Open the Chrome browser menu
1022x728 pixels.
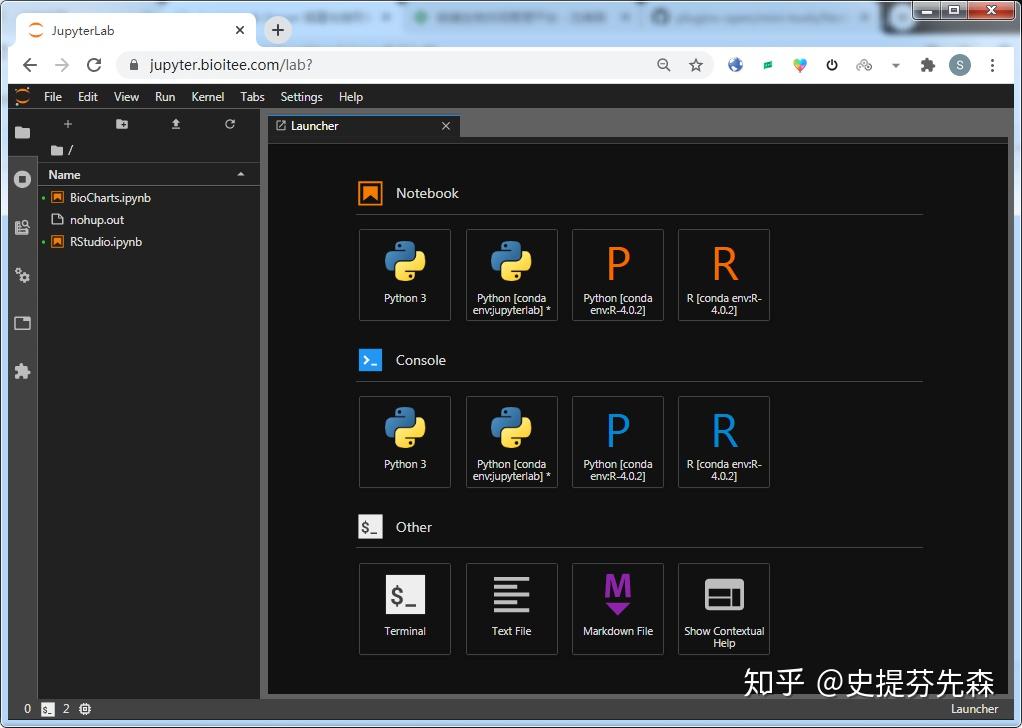[x=993, y=64]
